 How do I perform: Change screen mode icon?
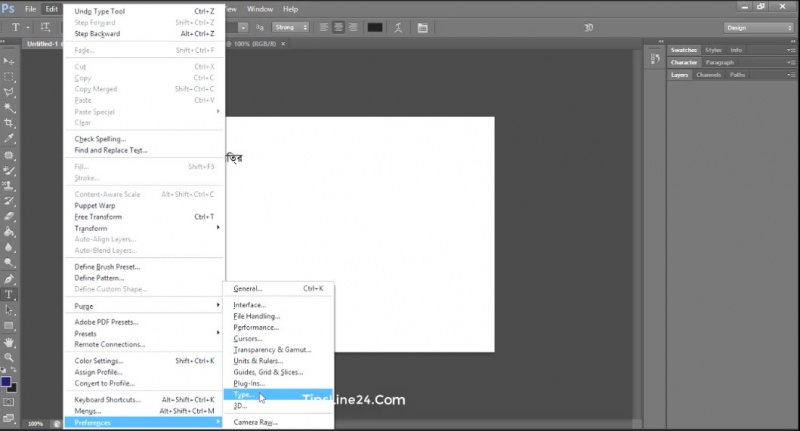pos(9,419)
